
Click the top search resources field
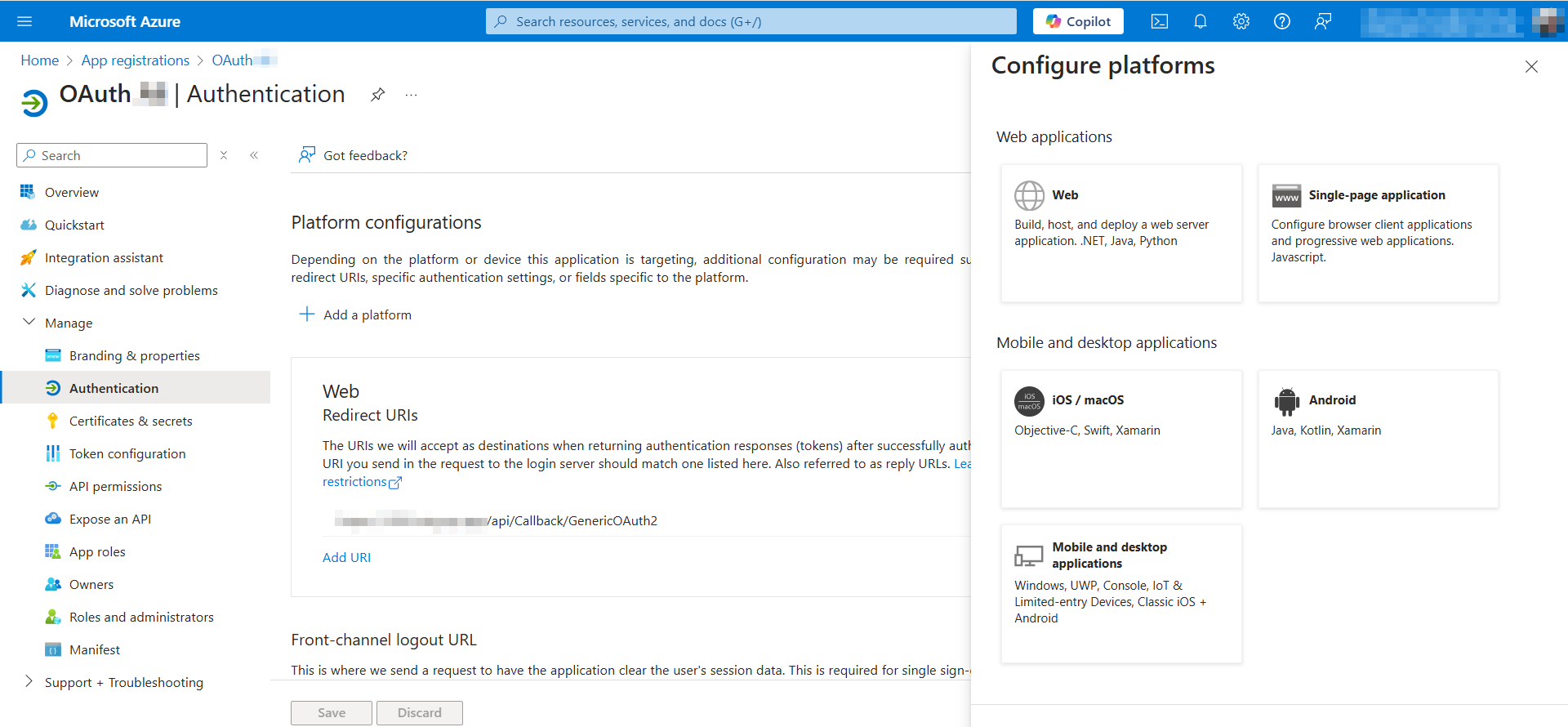click(x=751, y=21)
